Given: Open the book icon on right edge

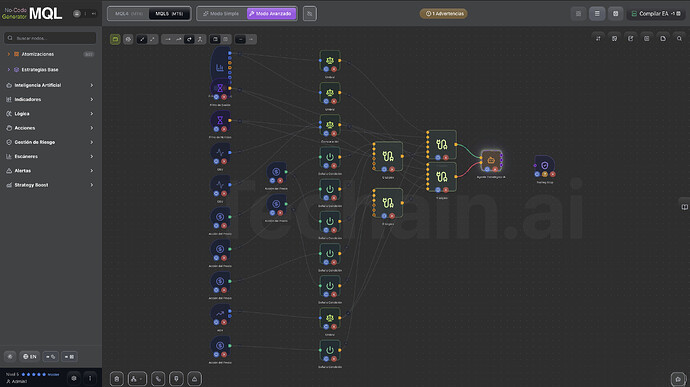Looking at the screenshot, I should [684, 207].
